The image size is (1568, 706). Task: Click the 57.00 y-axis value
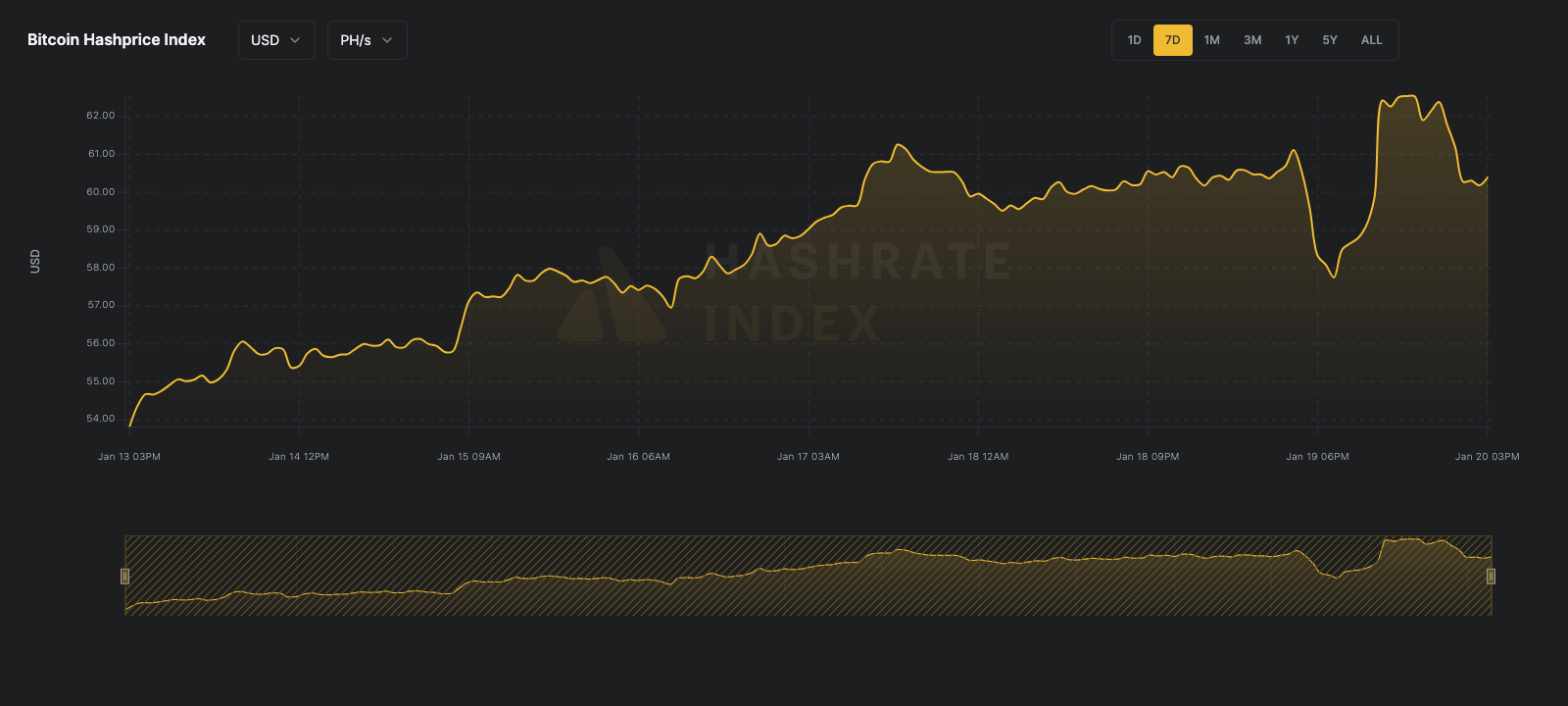tap(101, 305)
